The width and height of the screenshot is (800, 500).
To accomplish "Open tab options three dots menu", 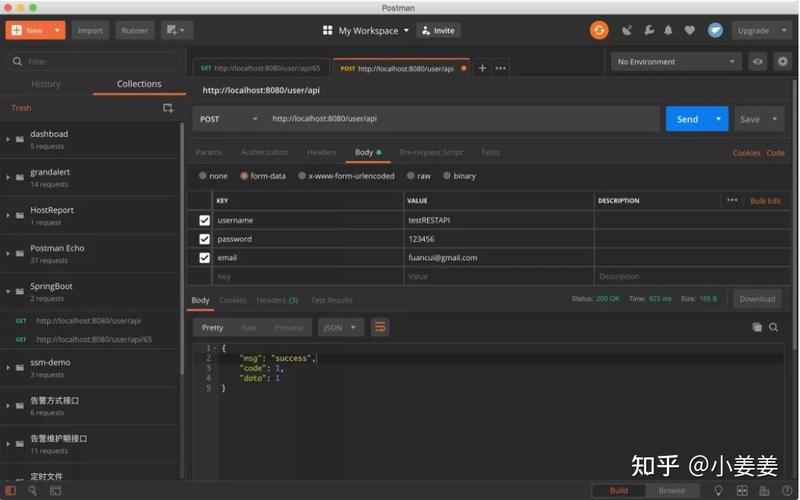I will [x=501, y=68].
